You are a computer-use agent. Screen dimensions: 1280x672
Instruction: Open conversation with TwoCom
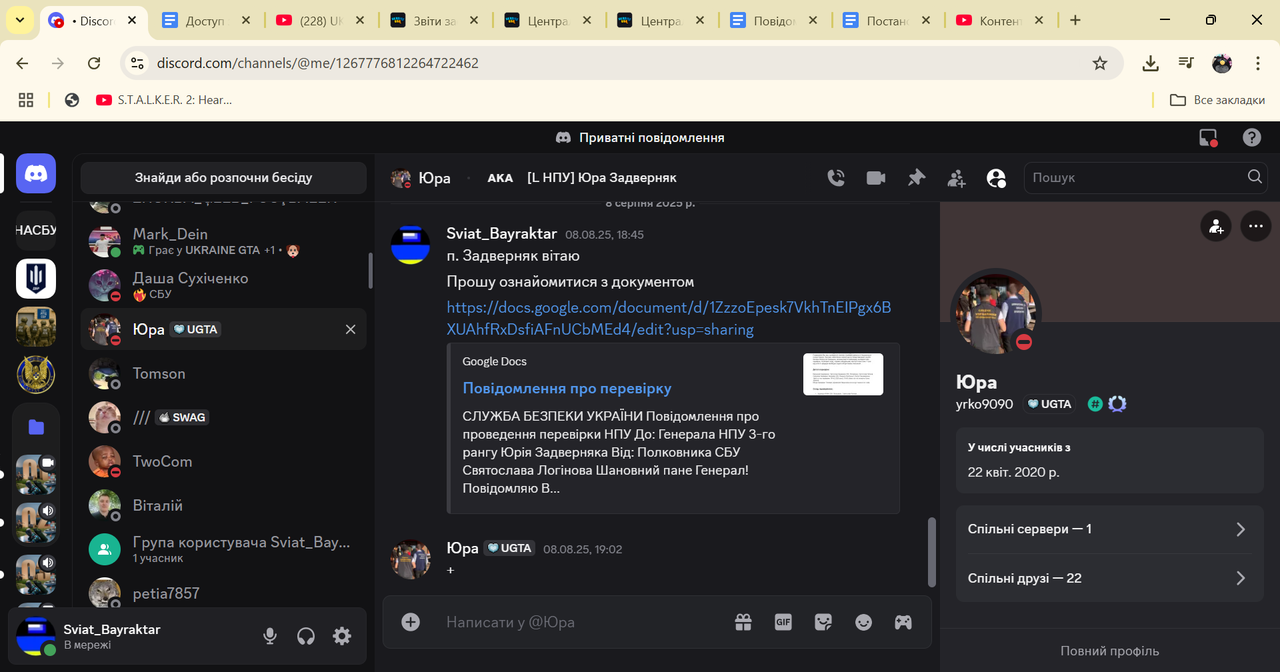[x=224, y=461]
